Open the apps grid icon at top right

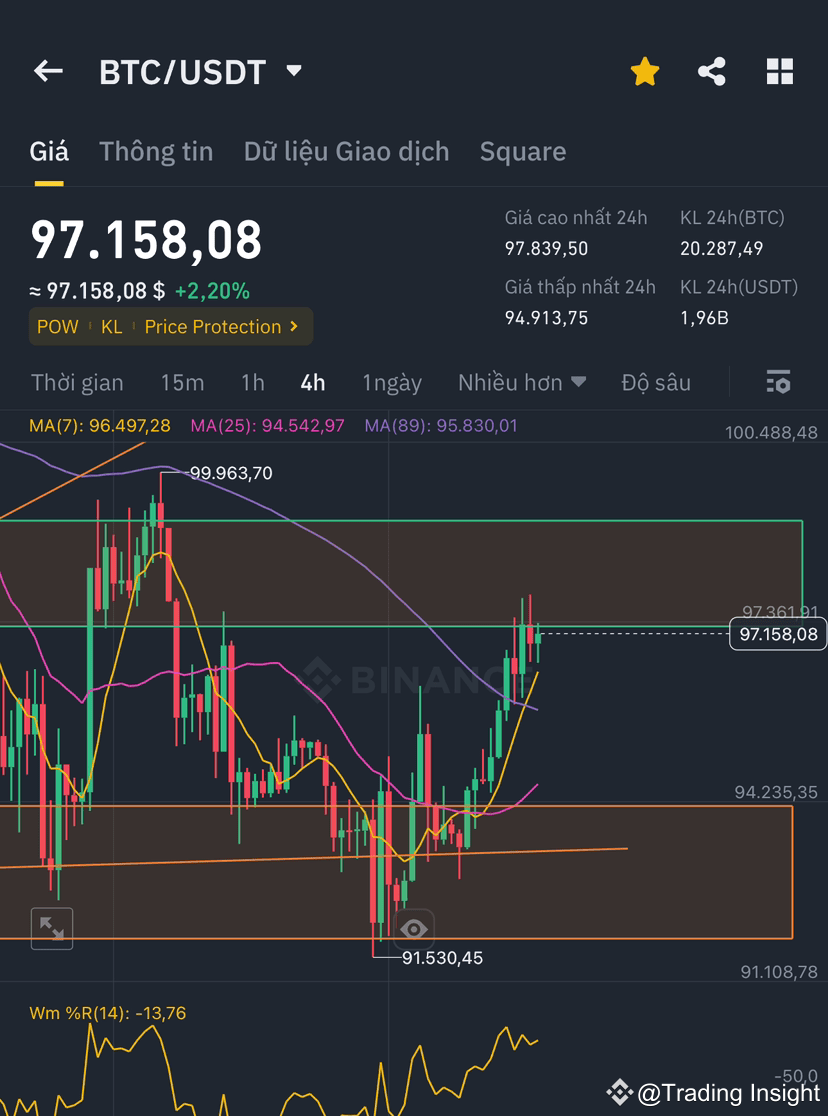click(779, 70)
